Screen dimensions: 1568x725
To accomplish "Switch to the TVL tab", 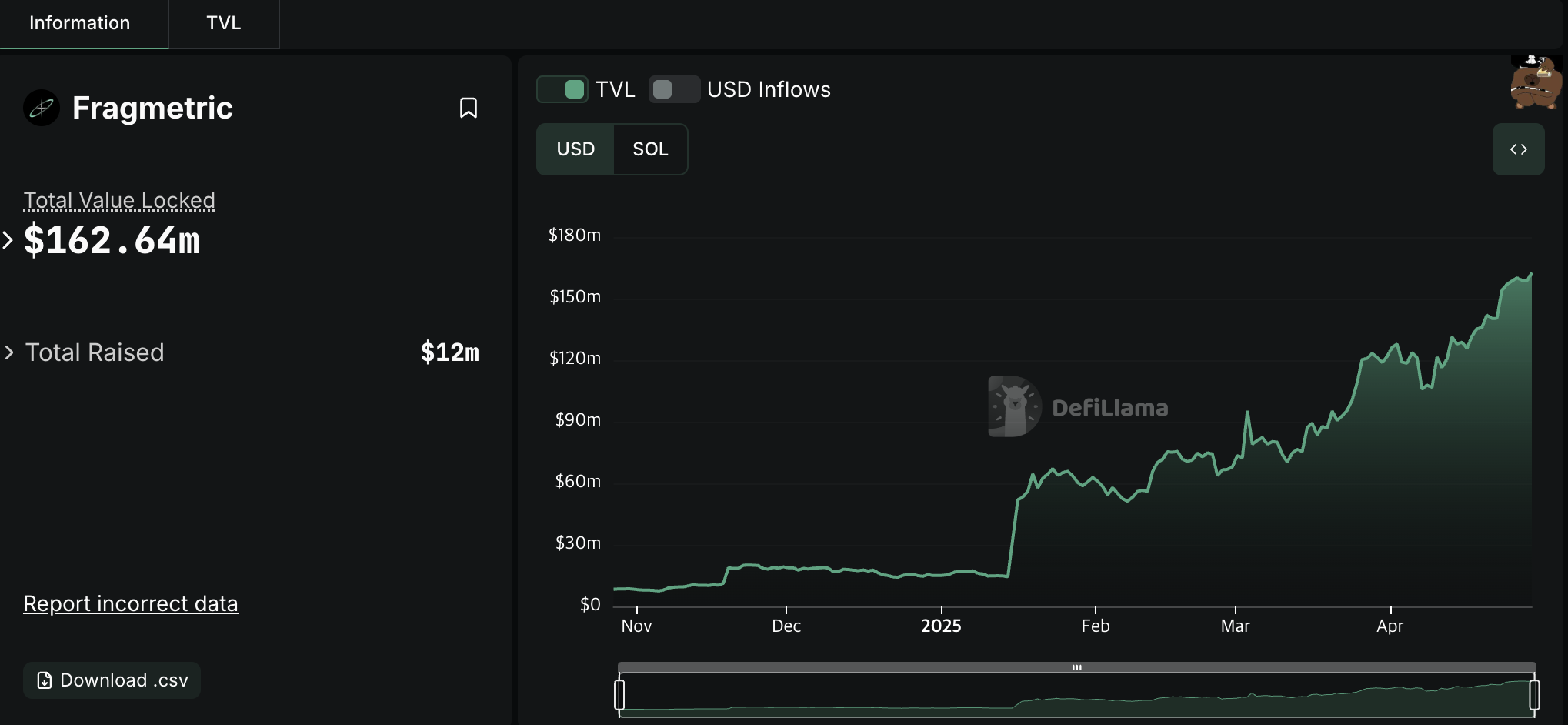I will [224, 23].
